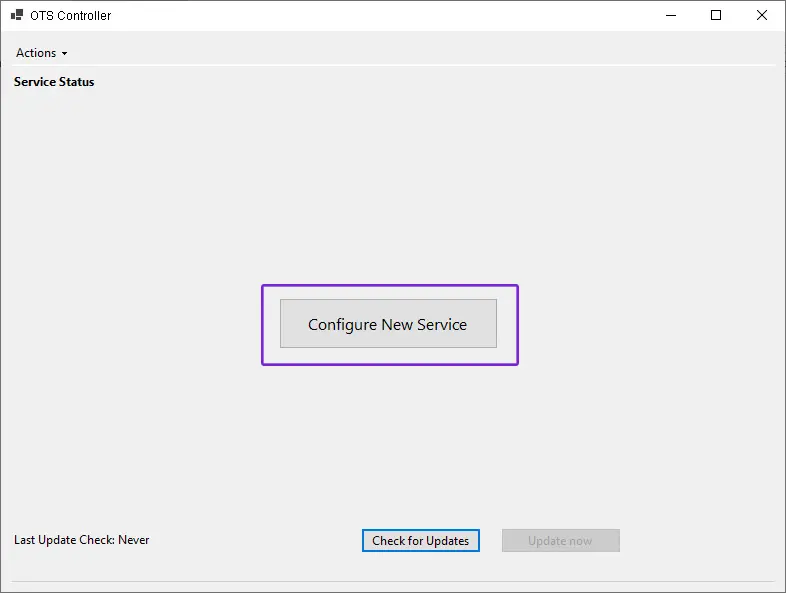Viewport: 786px width, 593px height.
Task: Select the Service Status heading
Action: tap(54, 82)
